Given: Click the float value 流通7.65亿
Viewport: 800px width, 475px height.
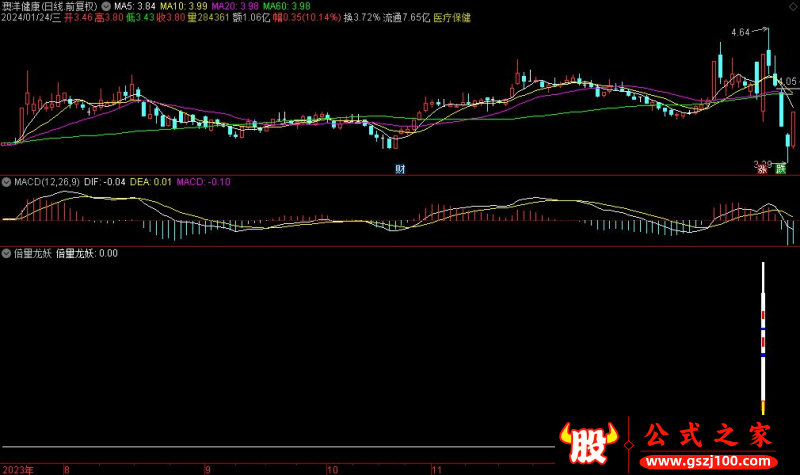Looking at the screenshot, I should pyautogui.click(x=407, y=18).
